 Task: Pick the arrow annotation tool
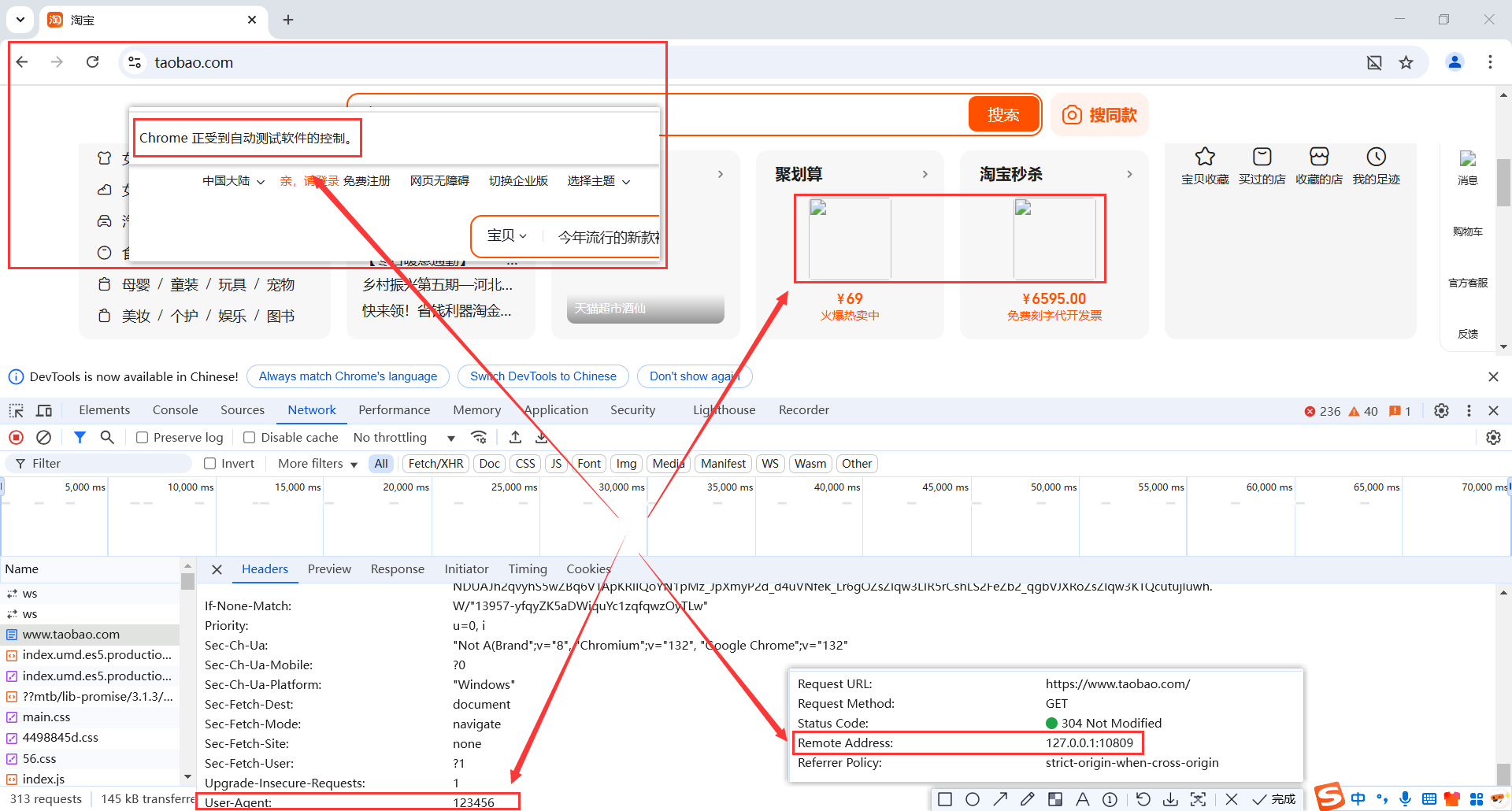(1000, 799)
